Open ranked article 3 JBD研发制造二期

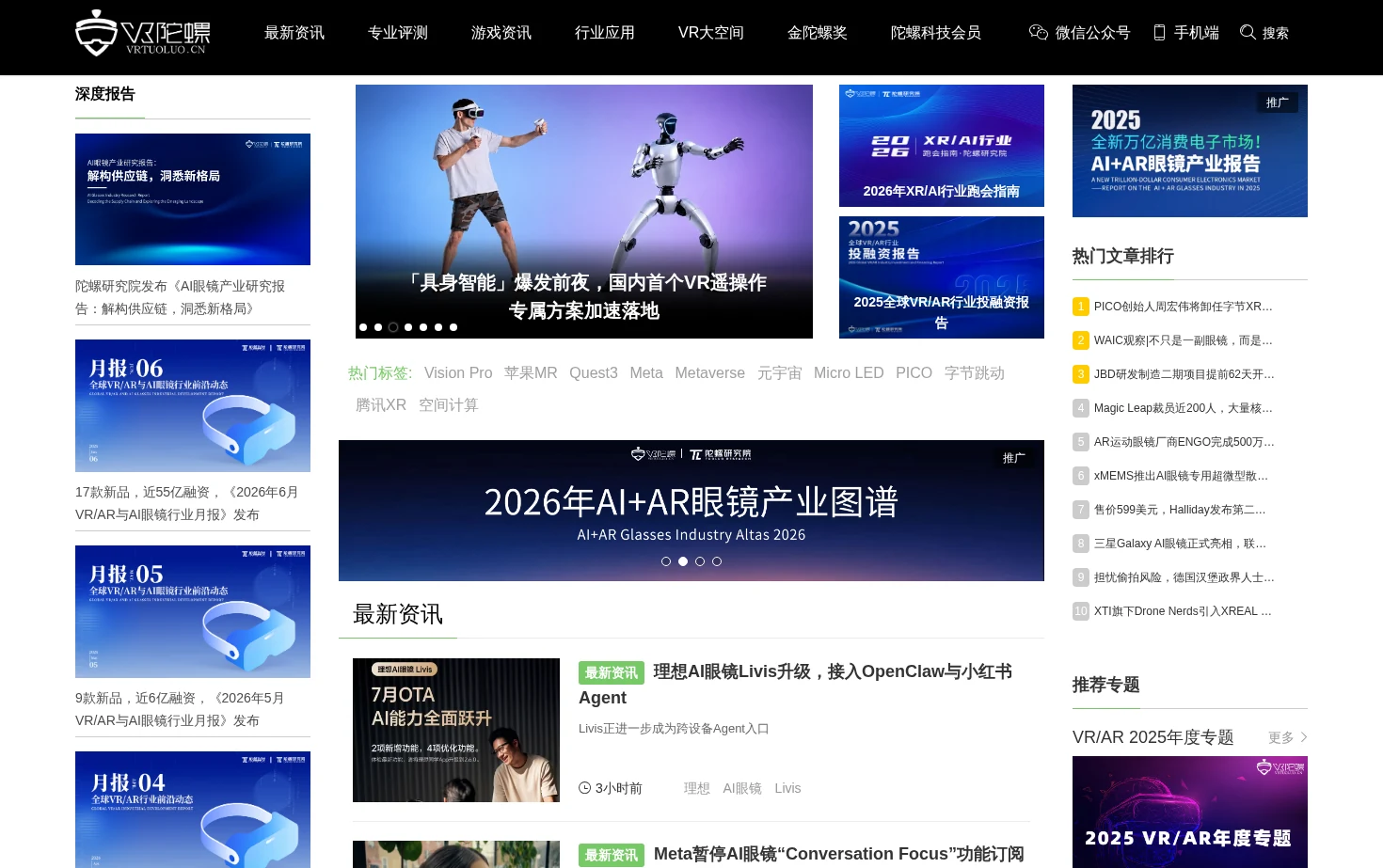tap(1184, 374)
